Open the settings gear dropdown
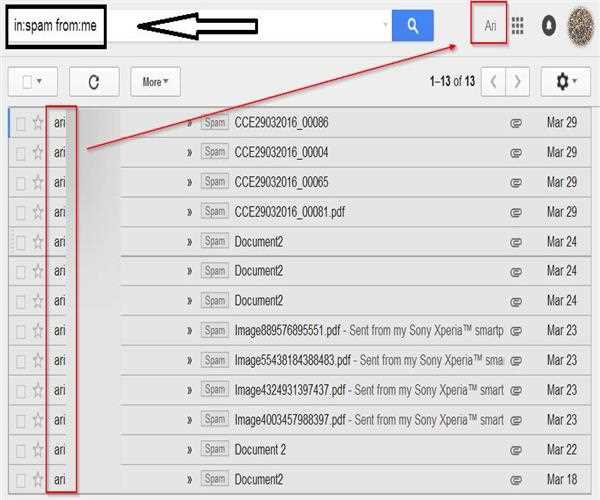Viewport: 600px width, 500px height. pyautogui.click(x=566, y=82)
